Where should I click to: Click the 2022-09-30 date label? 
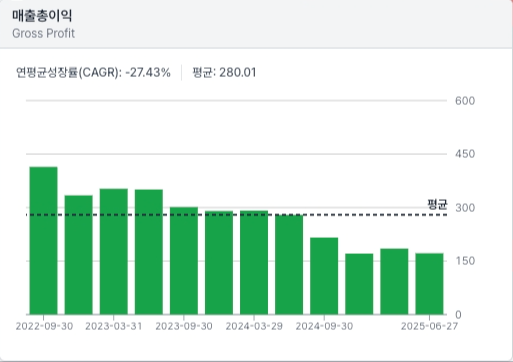(44, 326)
